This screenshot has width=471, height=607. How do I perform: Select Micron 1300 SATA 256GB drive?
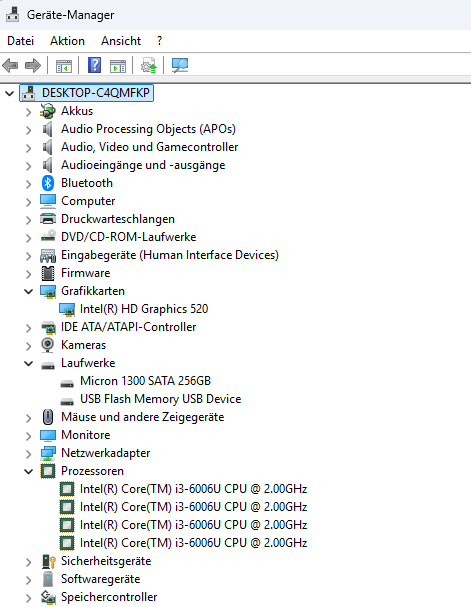click(x=146, y=381)
